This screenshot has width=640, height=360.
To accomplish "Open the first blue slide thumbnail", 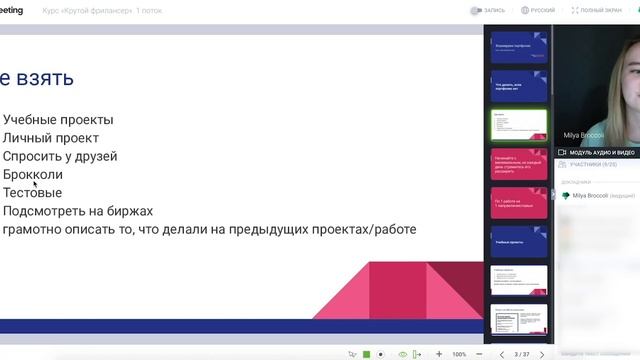I will click(x=519, y=47).
